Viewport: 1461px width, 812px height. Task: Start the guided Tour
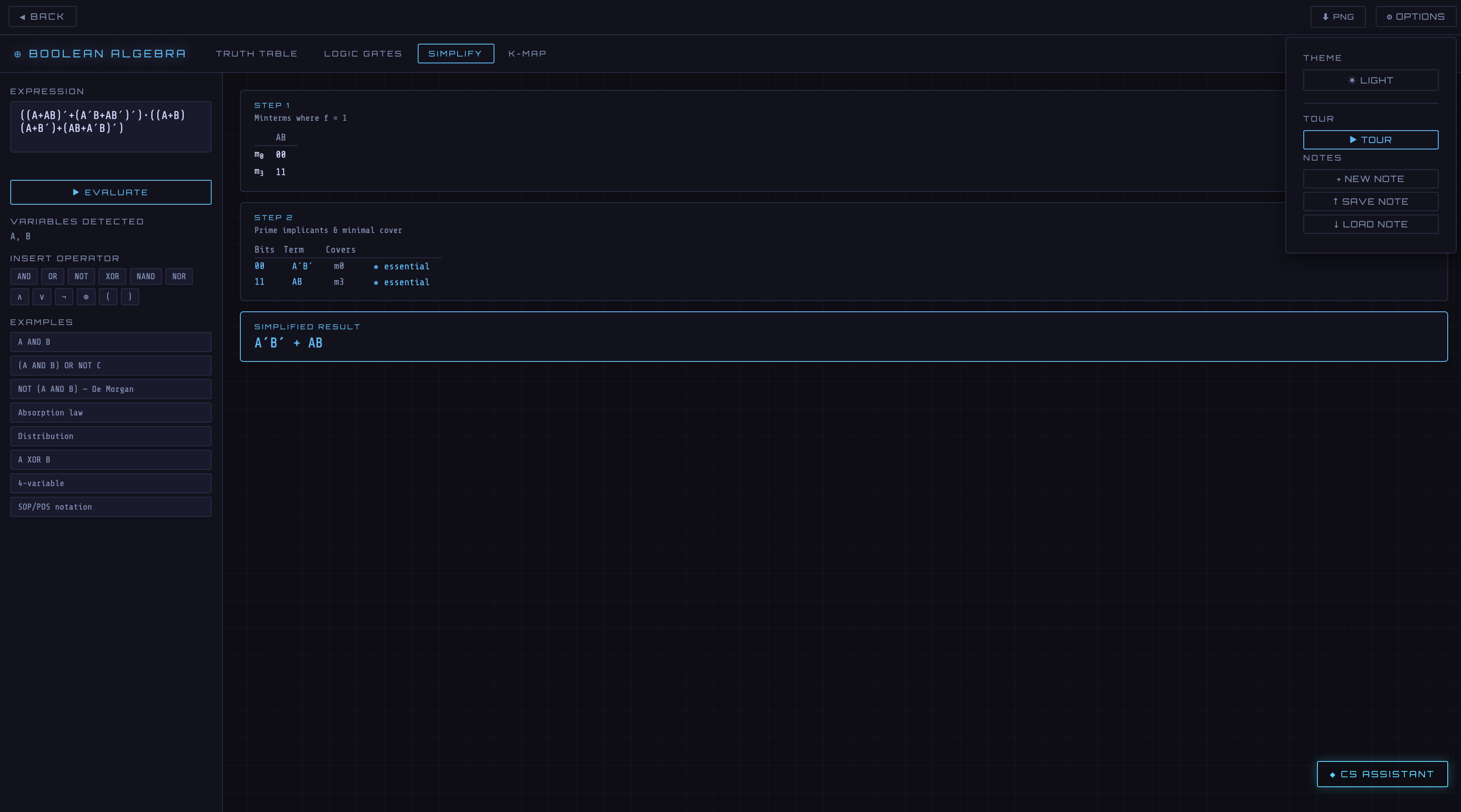pyautogui.click(x=1370, y=140)
